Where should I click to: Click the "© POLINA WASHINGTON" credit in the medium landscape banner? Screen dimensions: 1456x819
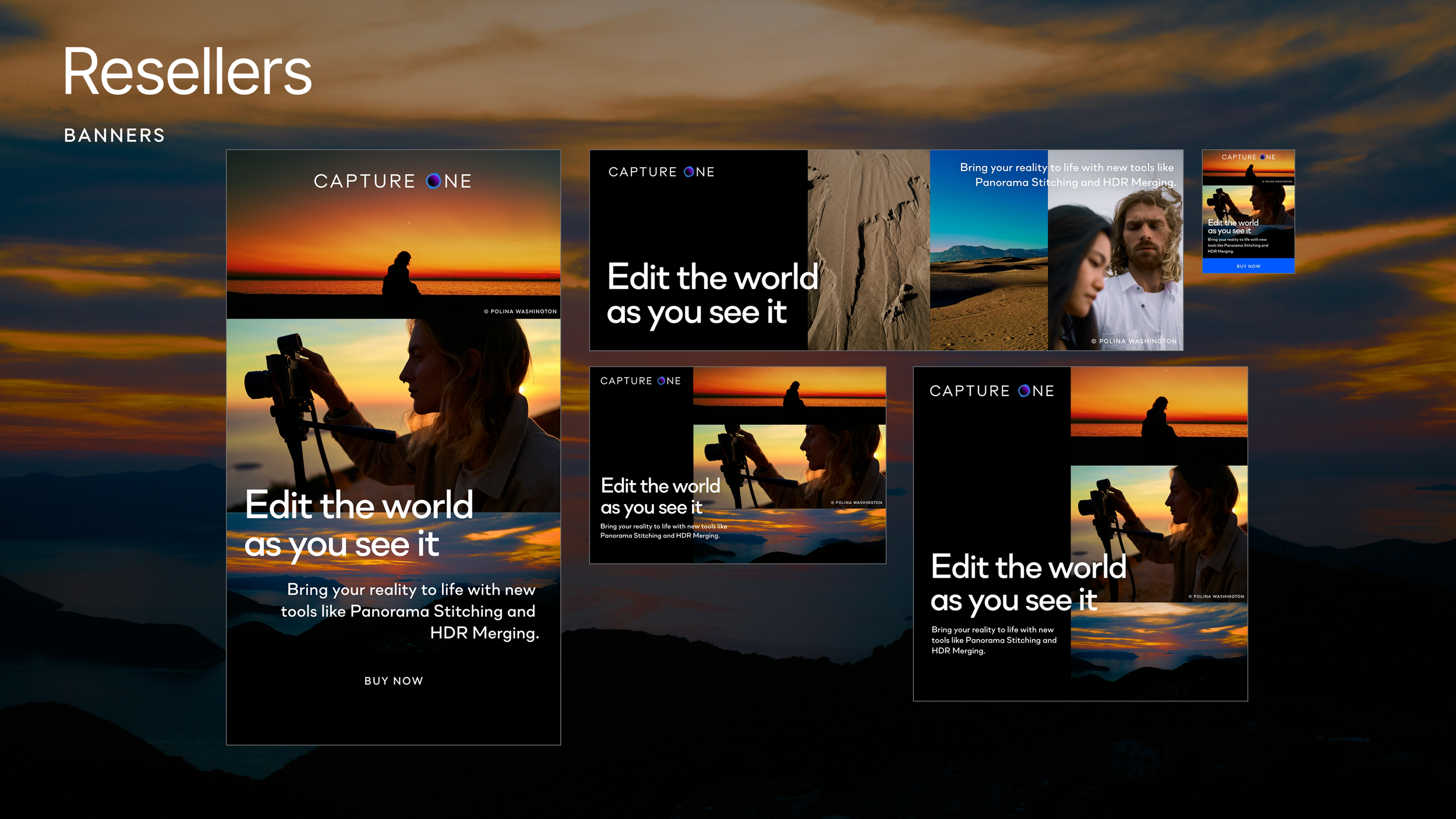[x=856, y=503]
